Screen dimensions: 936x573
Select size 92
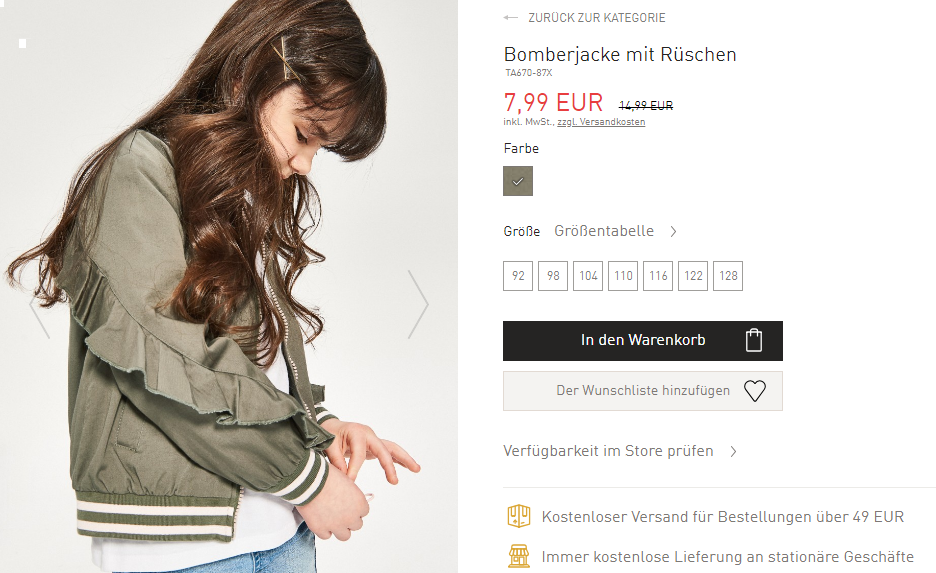pyautogui.click(x=518, y=276)
